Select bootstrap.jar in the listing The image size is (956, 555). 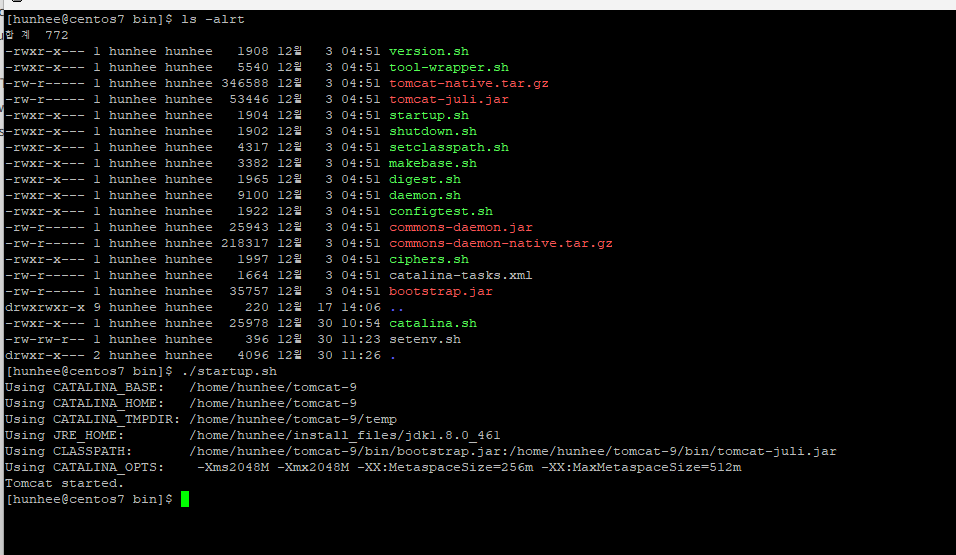pyautogui.click(x=441, y=291)
